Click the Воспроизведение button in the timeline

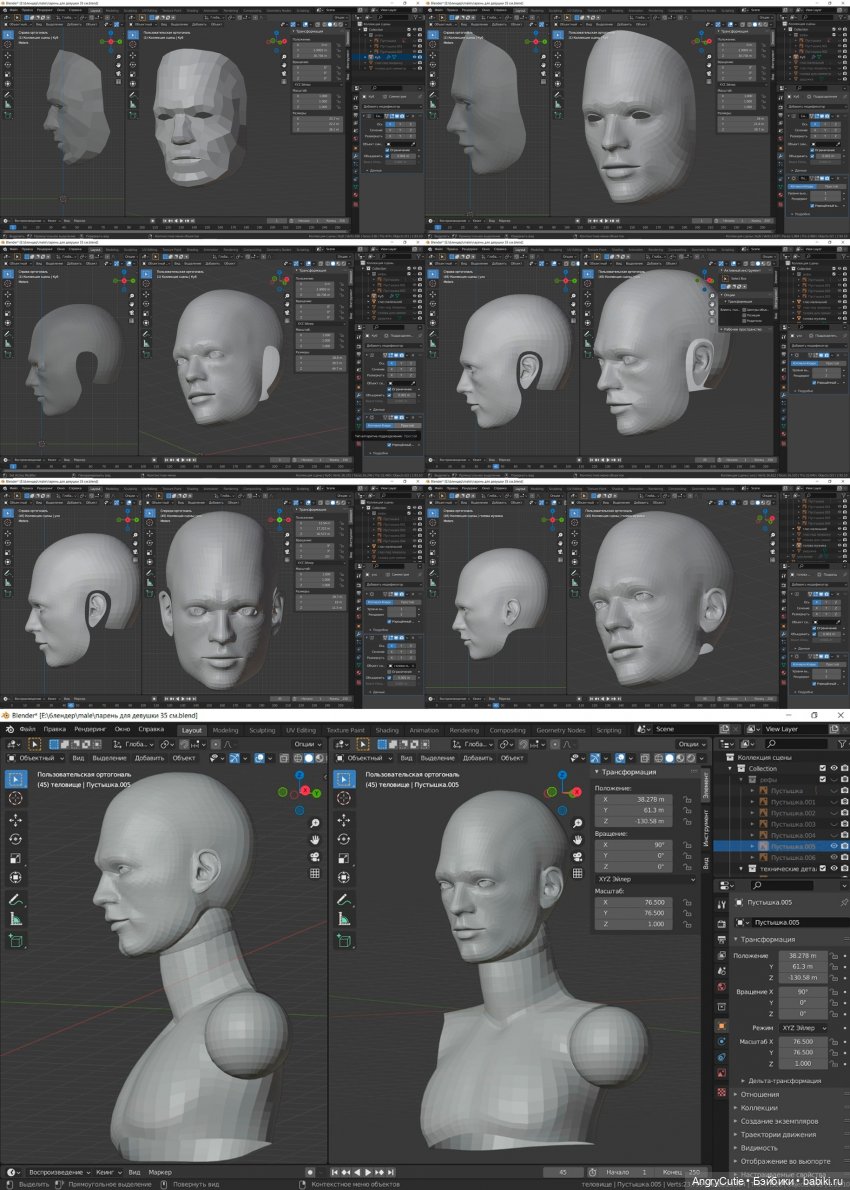click(x=54, y=1171)
